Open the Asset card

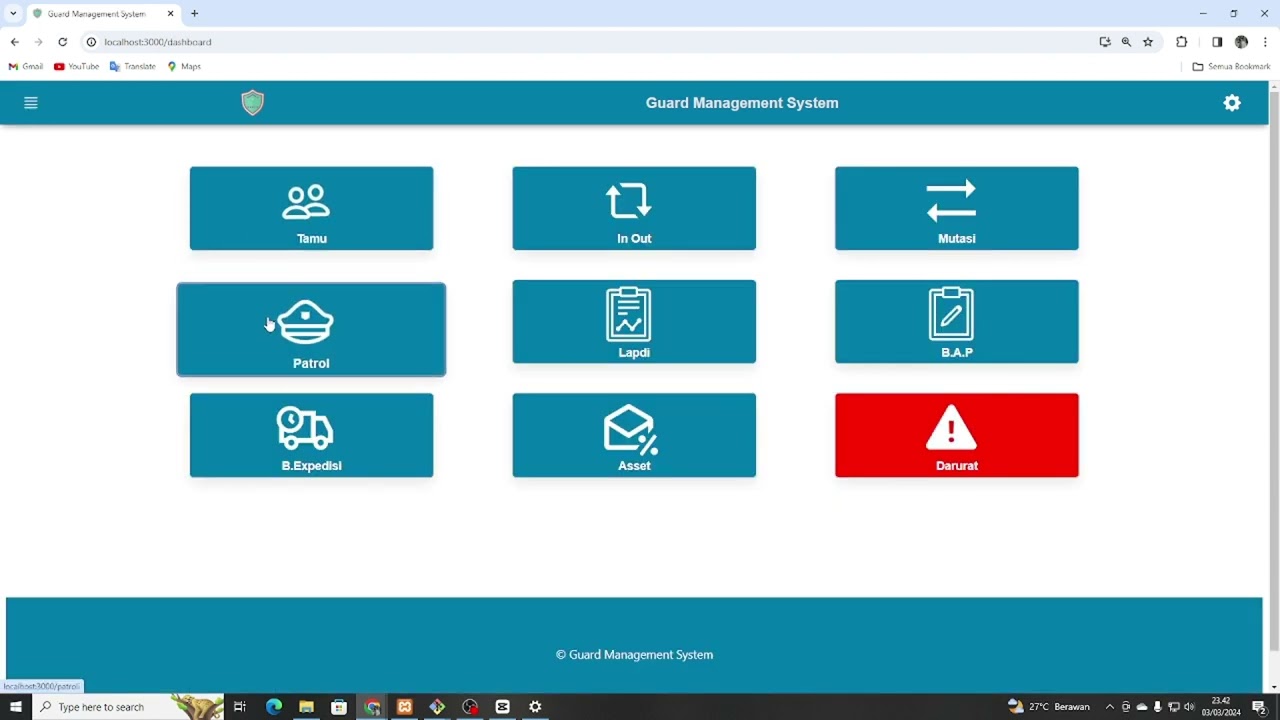tap(634, 435)
